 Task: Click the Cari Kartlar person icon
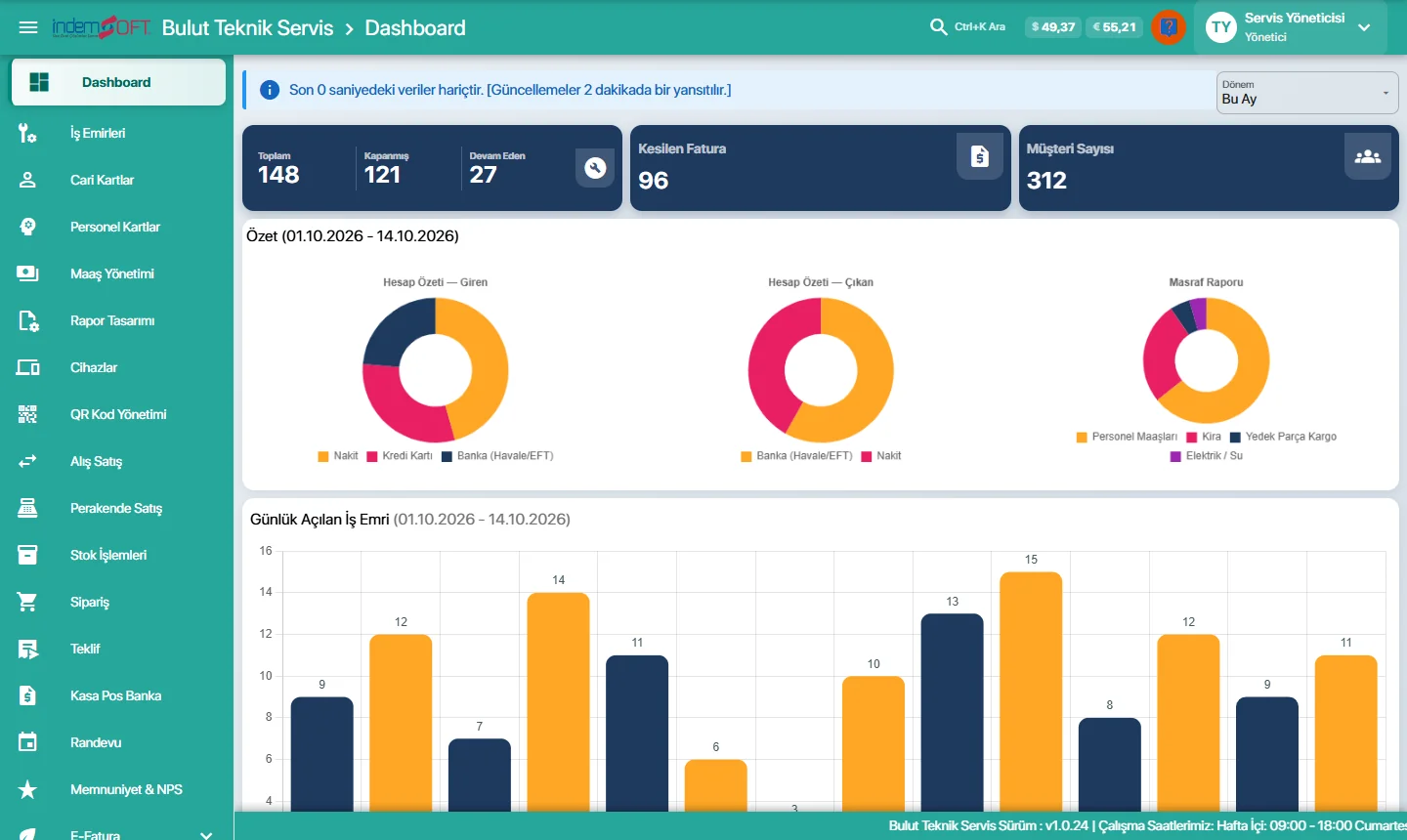[x=27, y=180]
